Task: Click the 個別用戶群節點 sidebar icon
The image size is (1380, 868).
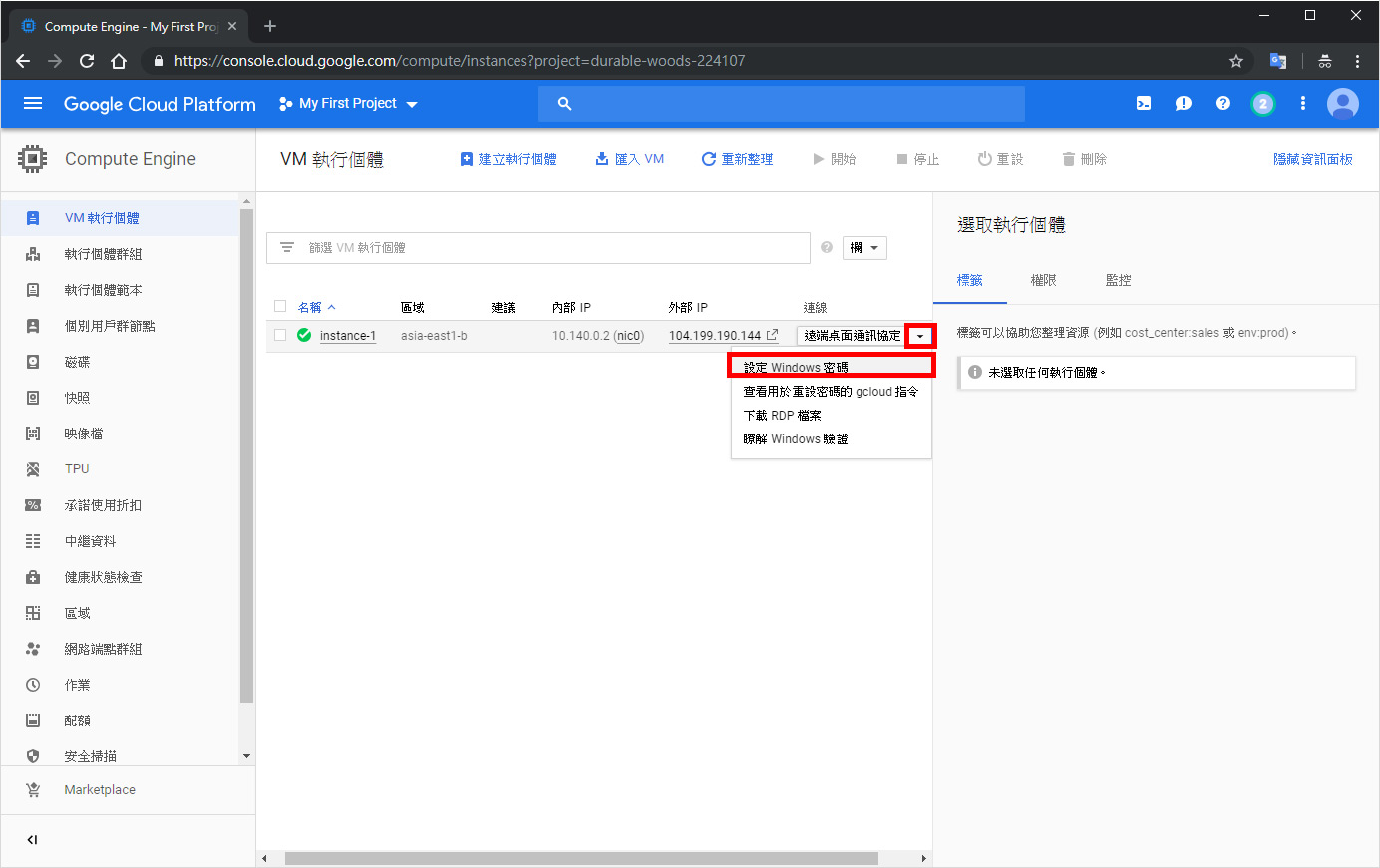Action: tap(33, 326)
